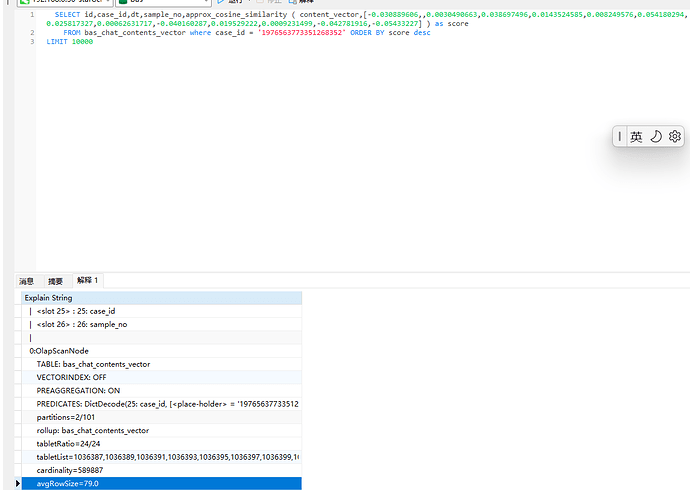Switch input language via 英 button
The height and width of the screenshot is (490, 690).
[x=636, y=137]
